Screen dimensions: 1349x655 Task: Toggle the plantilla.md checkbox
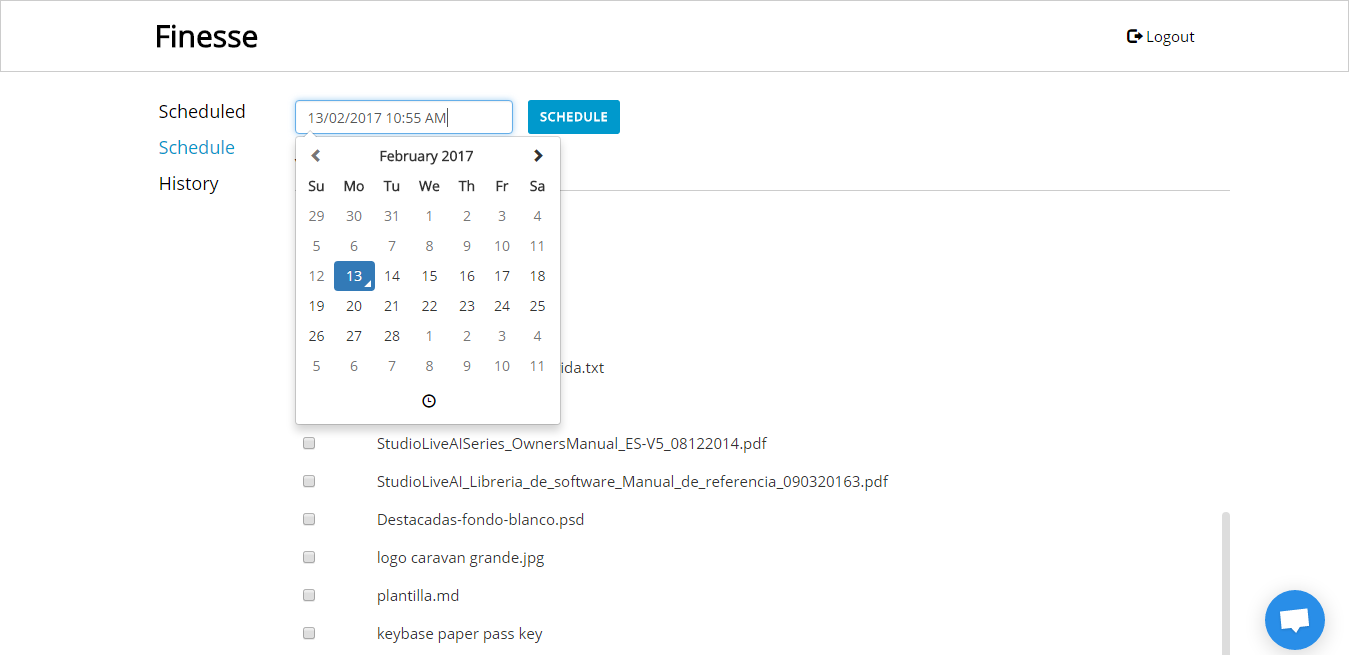(309, 595)
